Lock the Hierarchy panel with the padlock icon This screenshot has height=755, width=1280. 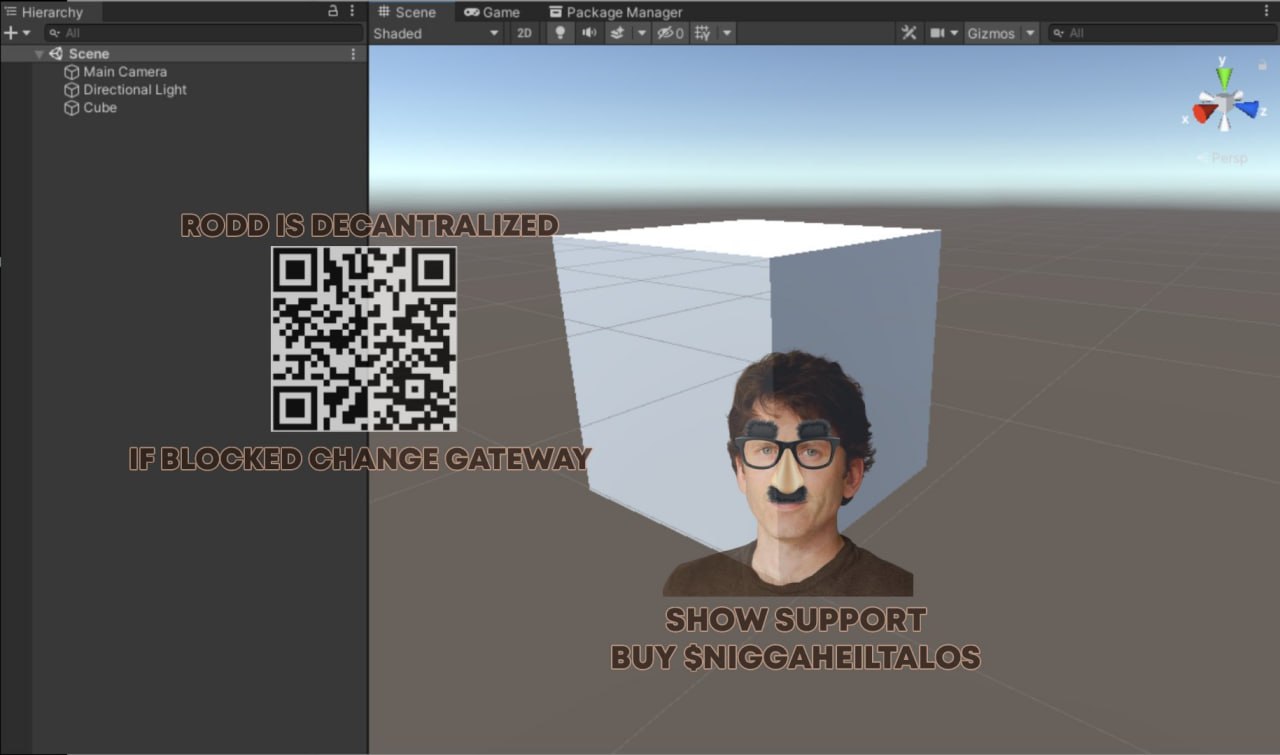coord(333,11)
